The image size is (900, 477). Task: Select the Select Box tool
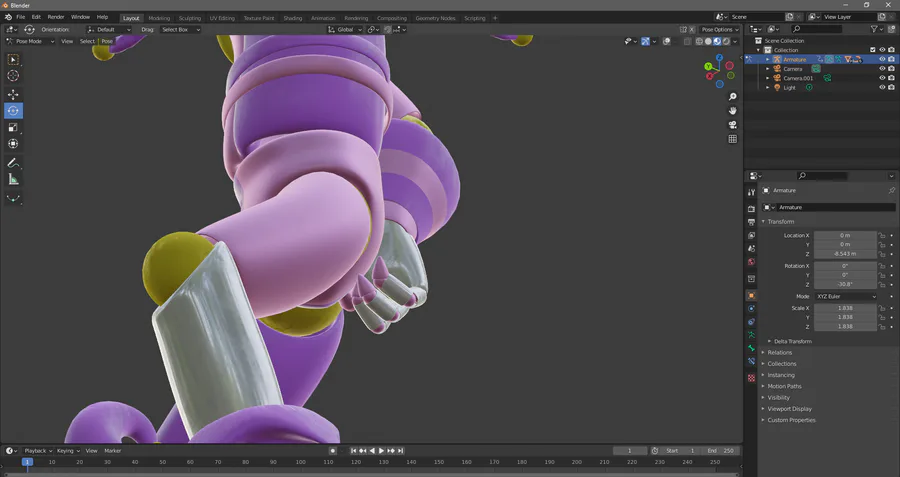point(13,60)
